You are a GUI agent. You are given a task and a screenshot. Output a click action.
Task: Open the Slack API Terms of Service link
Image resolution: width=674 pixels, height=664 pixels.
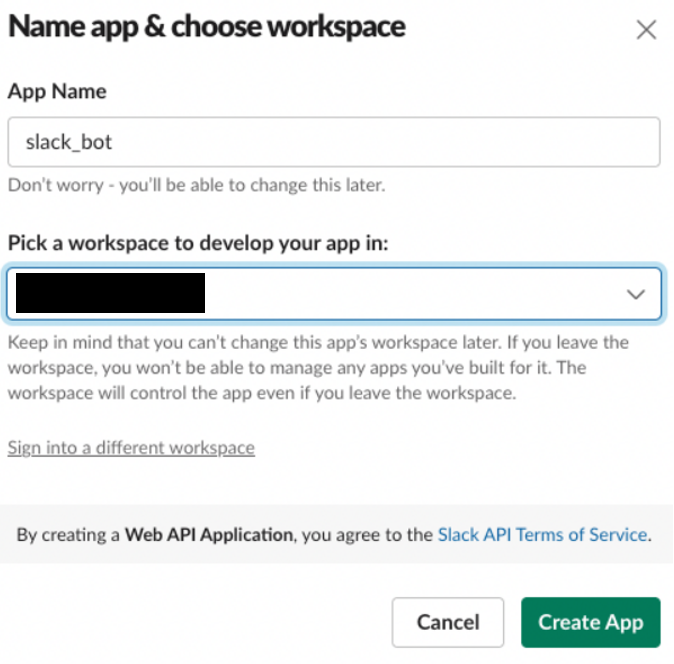(x=542, y=535)
